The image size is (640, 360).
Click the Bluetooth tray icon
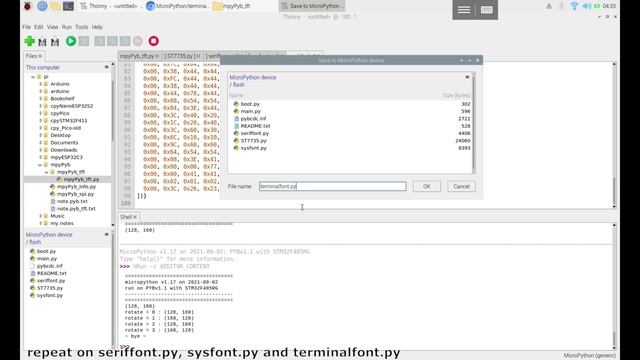[x=562, y=6]
